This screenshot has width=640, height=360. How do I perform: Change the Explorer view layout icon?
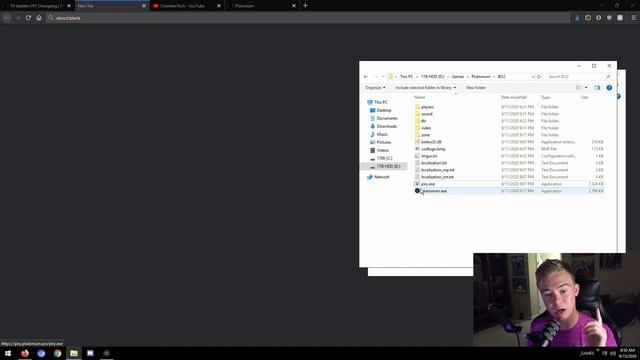(x=579, y=88)
